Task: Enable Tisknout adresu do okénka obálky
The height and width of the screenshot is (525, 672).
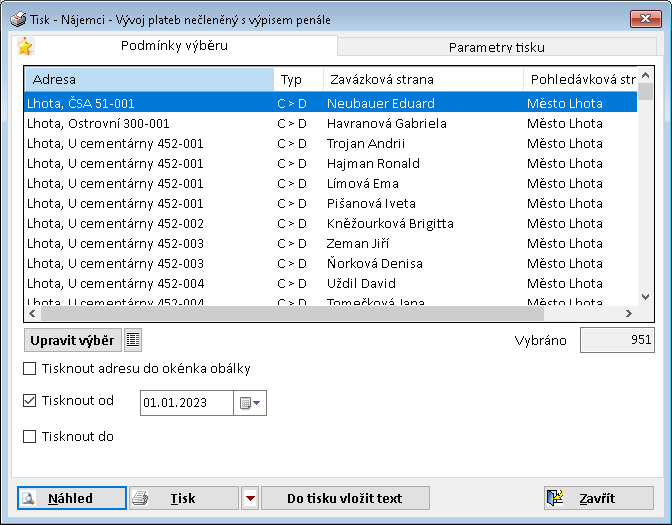Action: (x=29, y=368)
